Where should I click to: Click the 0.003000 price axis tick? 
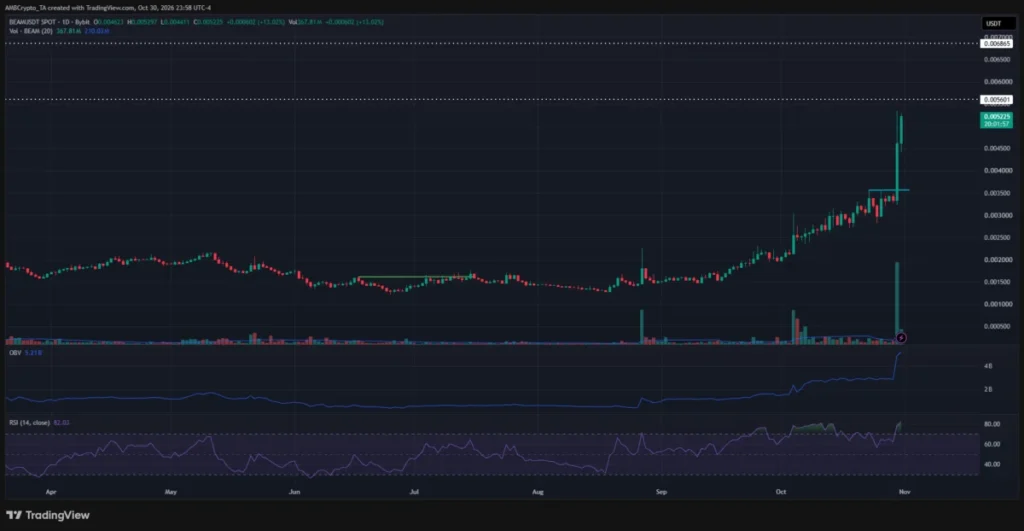[x=997, y=215]
